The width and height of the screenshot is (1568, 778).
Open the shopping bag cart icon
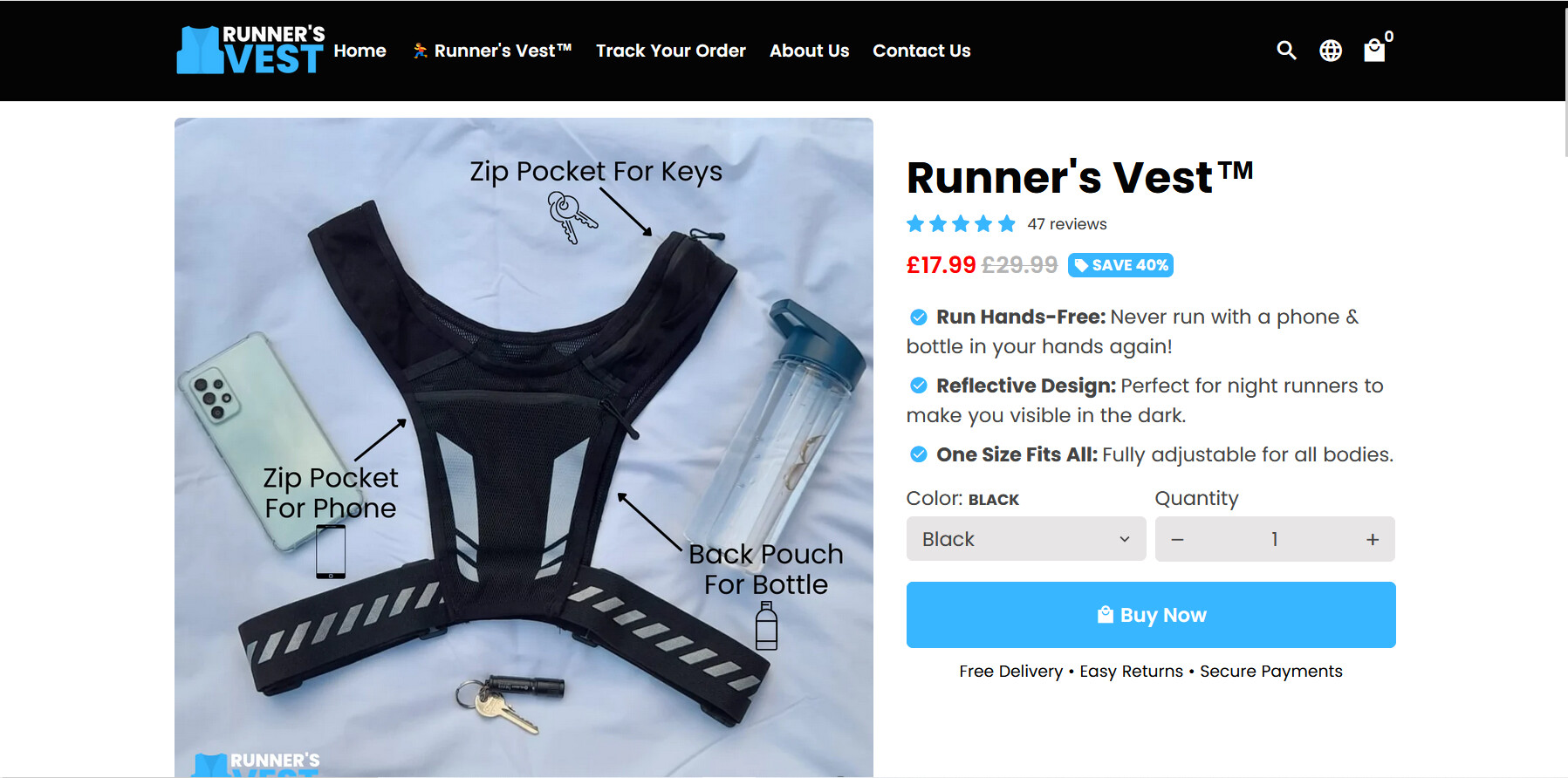point(1374,51)
